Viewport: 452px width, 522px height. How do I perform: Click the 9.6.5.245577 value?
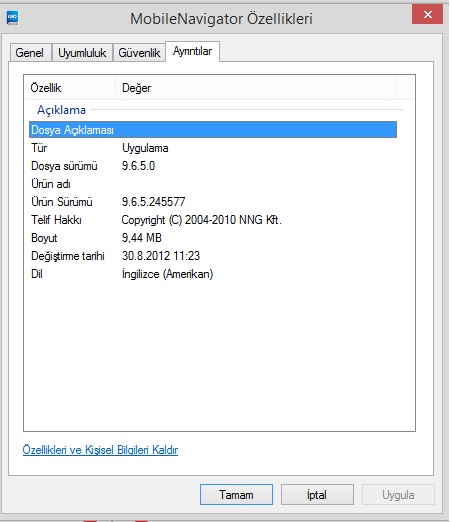pos(153,202)
